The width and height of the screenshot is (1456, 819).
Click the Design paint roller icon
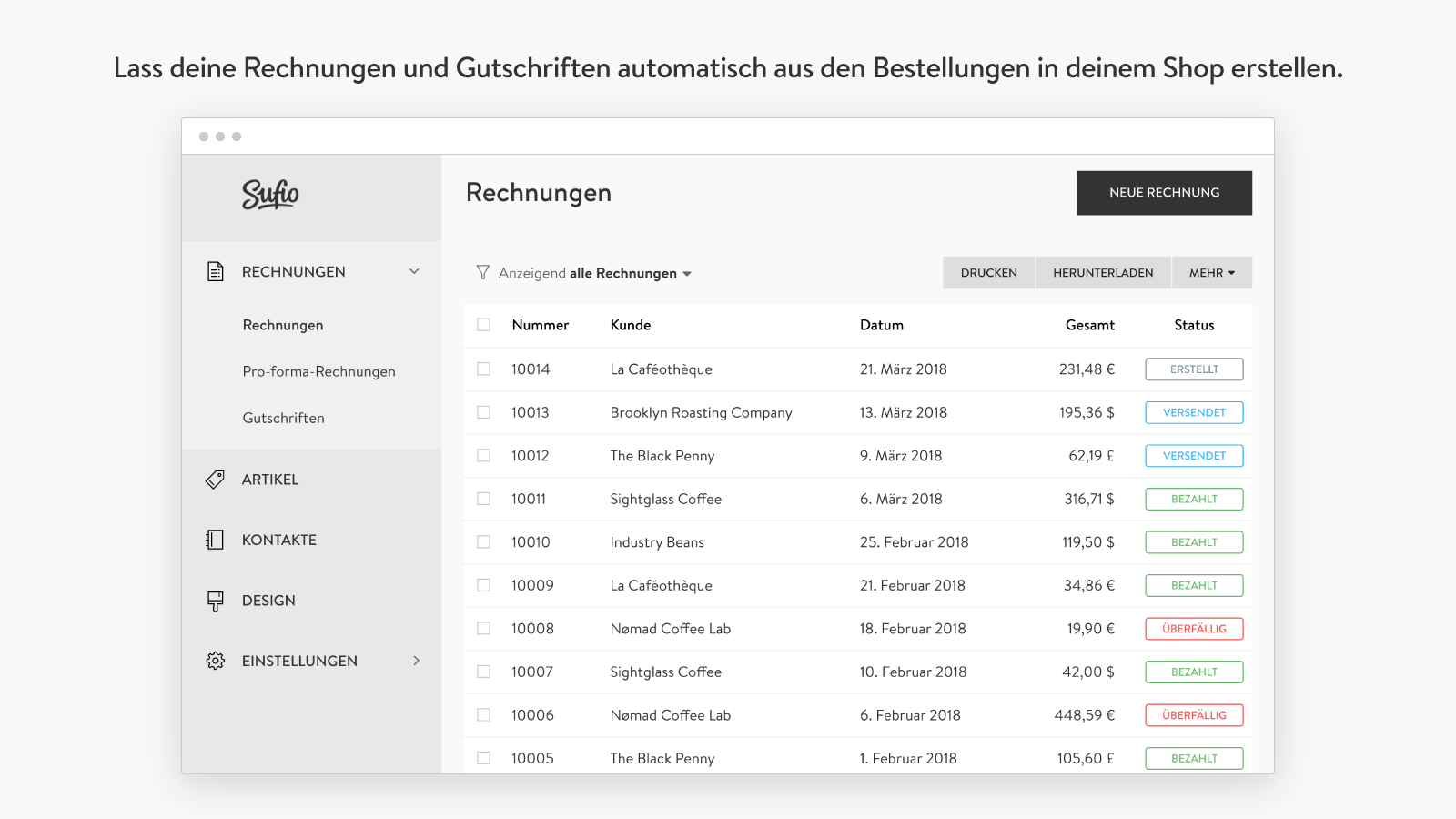click(x=216, y=601)
